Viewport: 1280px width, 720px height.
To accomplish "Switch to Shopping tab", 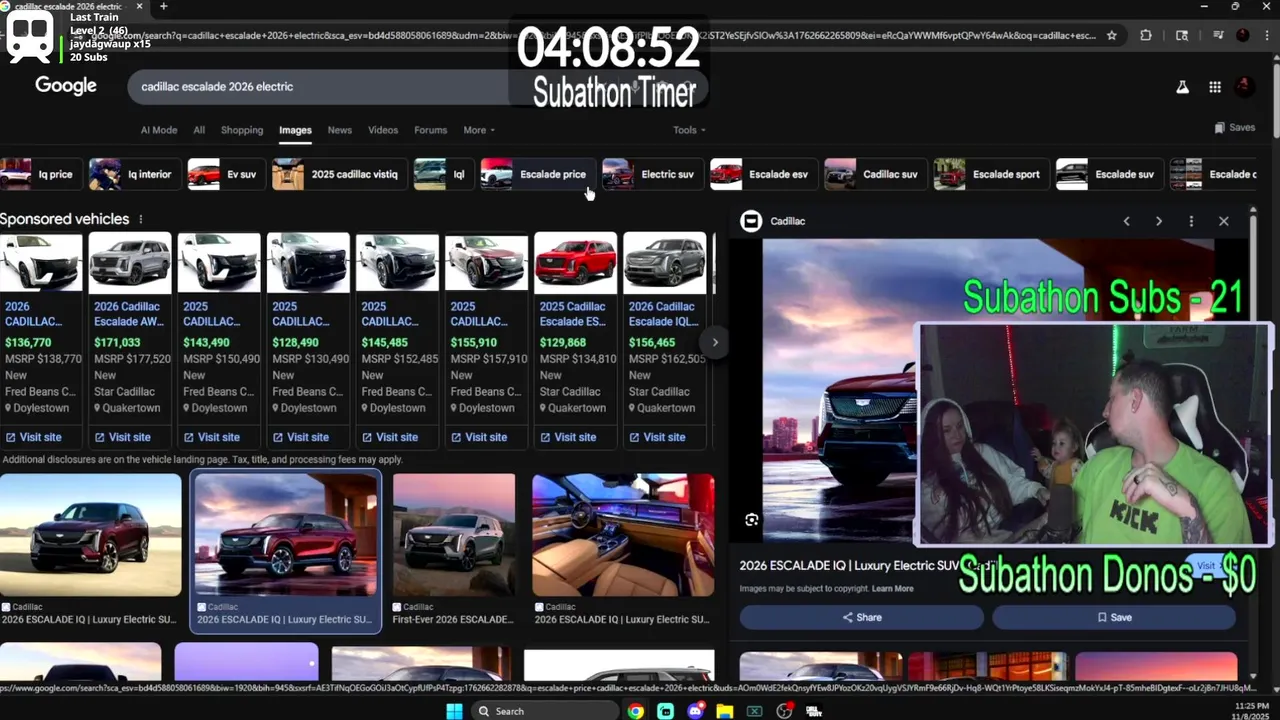I will [242, 130].
